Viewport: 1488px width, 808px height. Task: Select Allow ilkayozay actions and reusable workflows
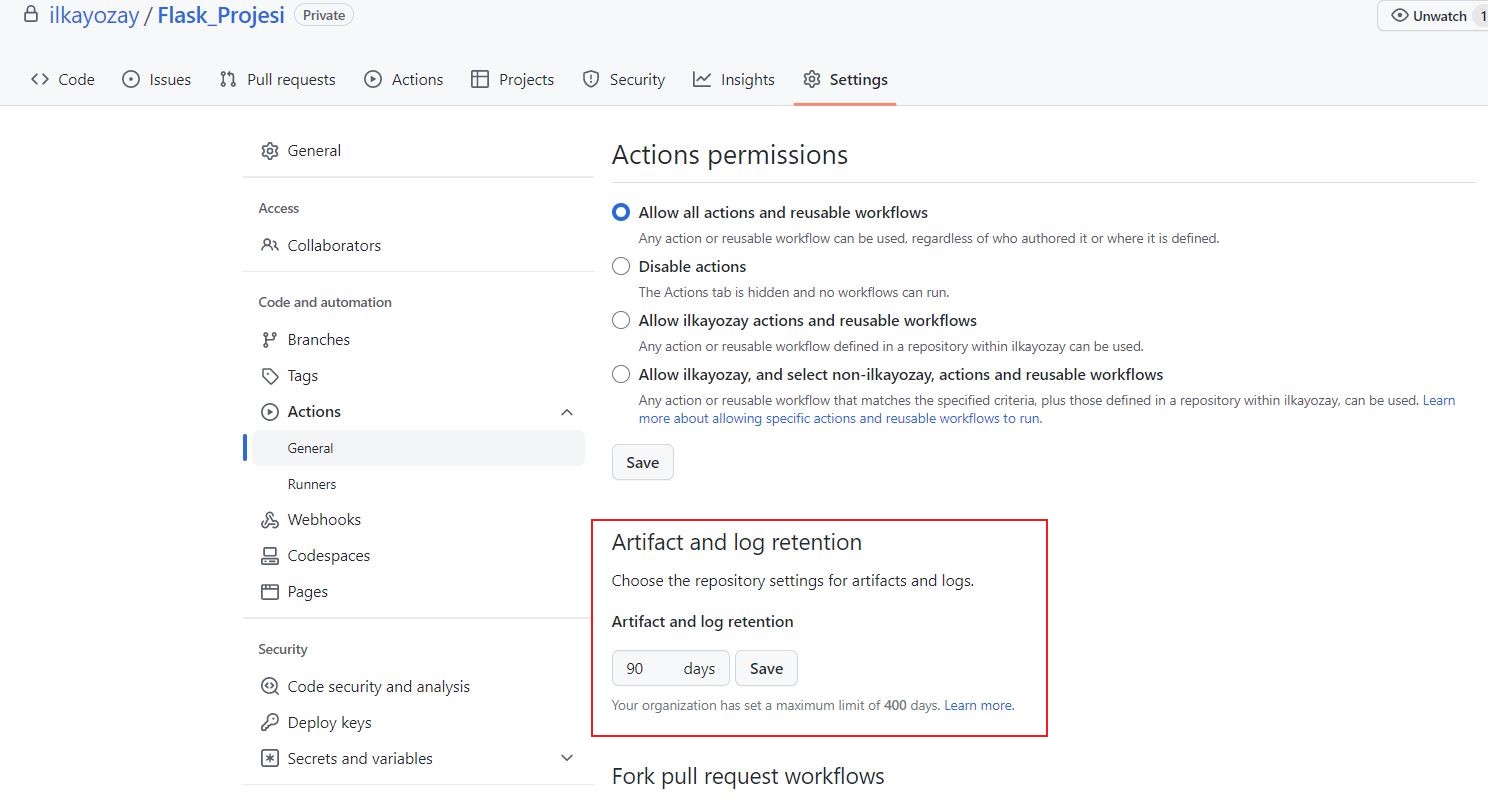click(621, 321)
